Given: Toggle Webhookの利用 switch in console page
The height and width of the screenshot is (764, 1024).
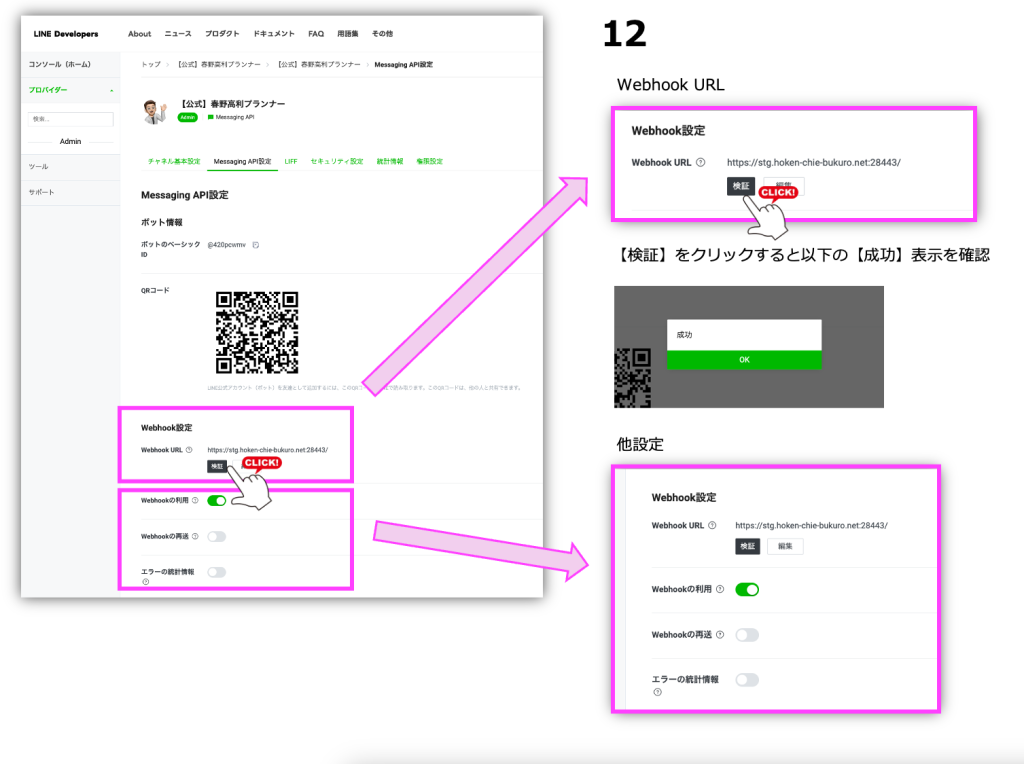Looking at the screenshot, I should click(217, 500).
